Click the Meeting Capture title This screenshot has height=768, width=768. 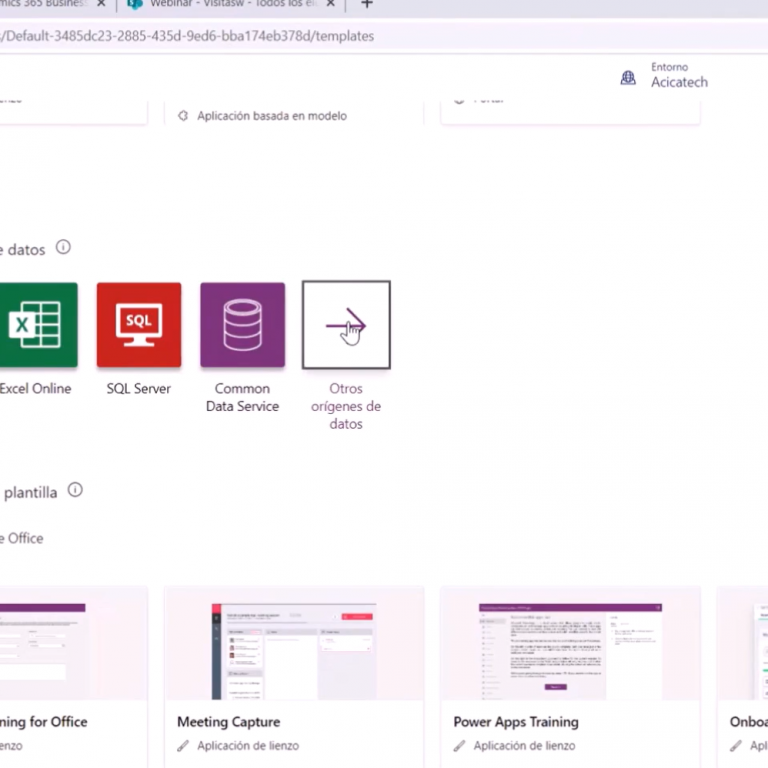pyautogui.click(x=229, y=722)
